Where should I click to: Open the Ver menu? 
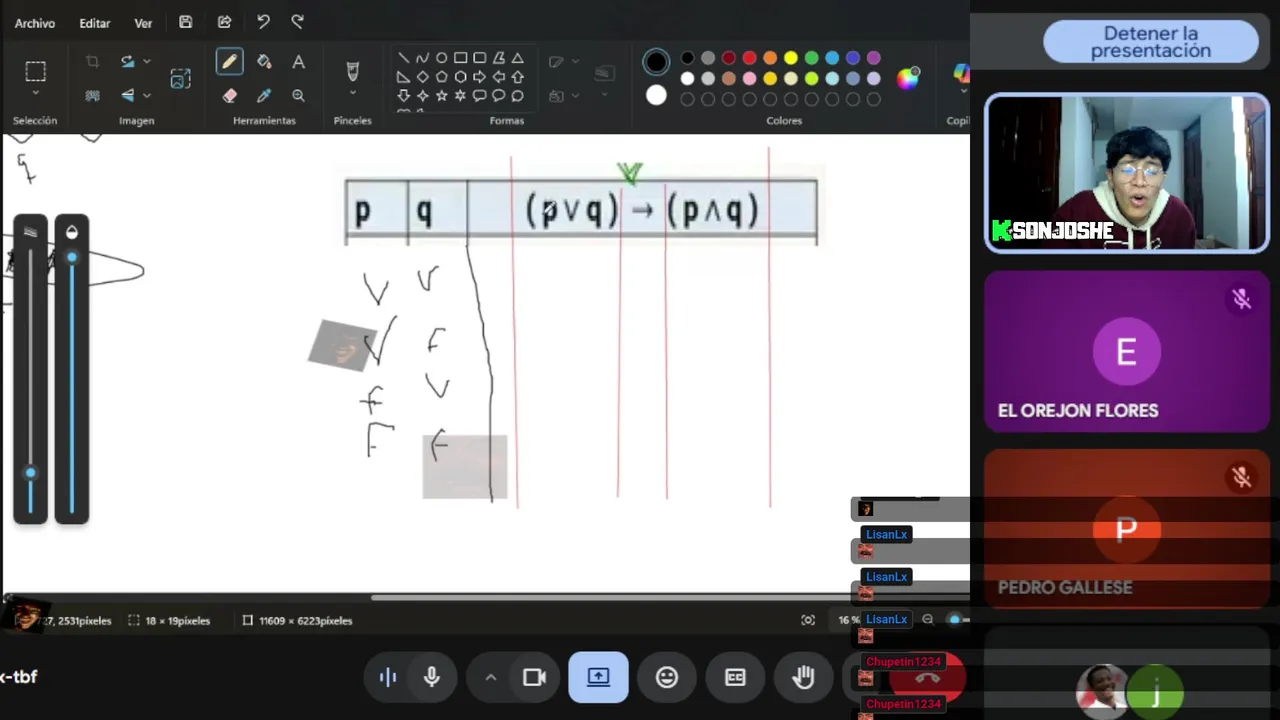coord(143,23)
